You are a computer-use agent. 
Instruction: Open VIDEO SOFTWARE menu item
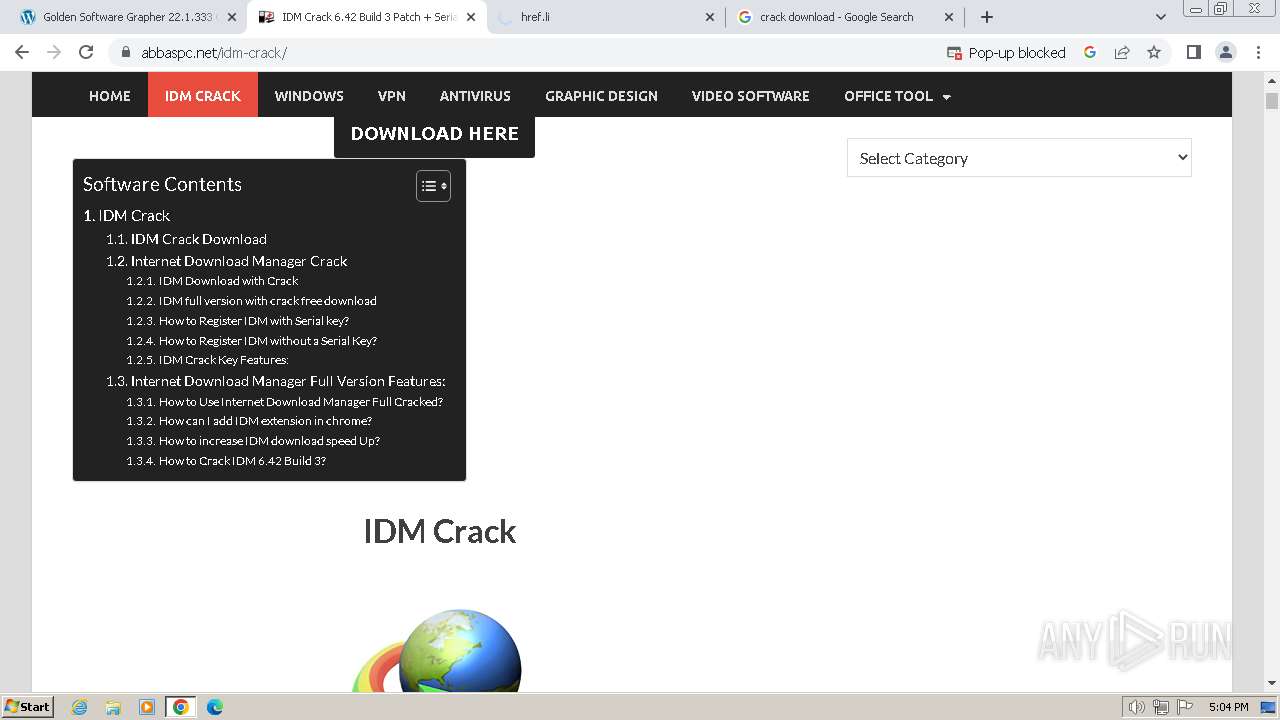click(751, 96)
